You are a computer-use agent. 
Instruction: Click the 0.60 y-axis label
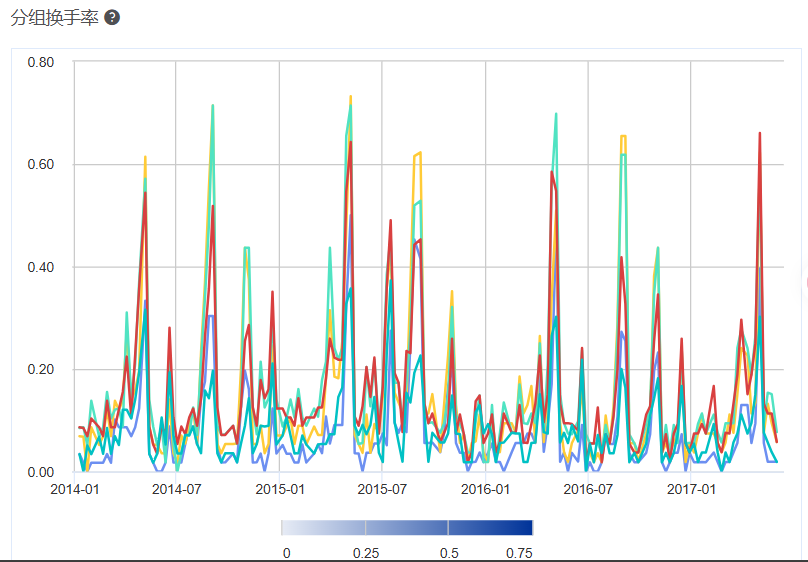point(40,165)
